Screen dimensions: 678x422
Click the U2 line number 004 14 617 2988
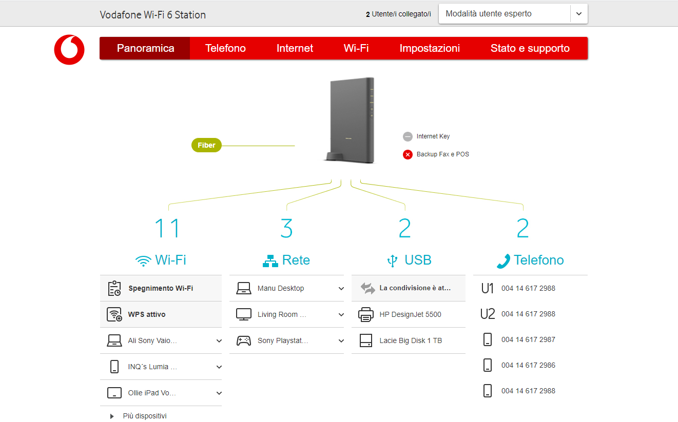click(x=528, y=314)
